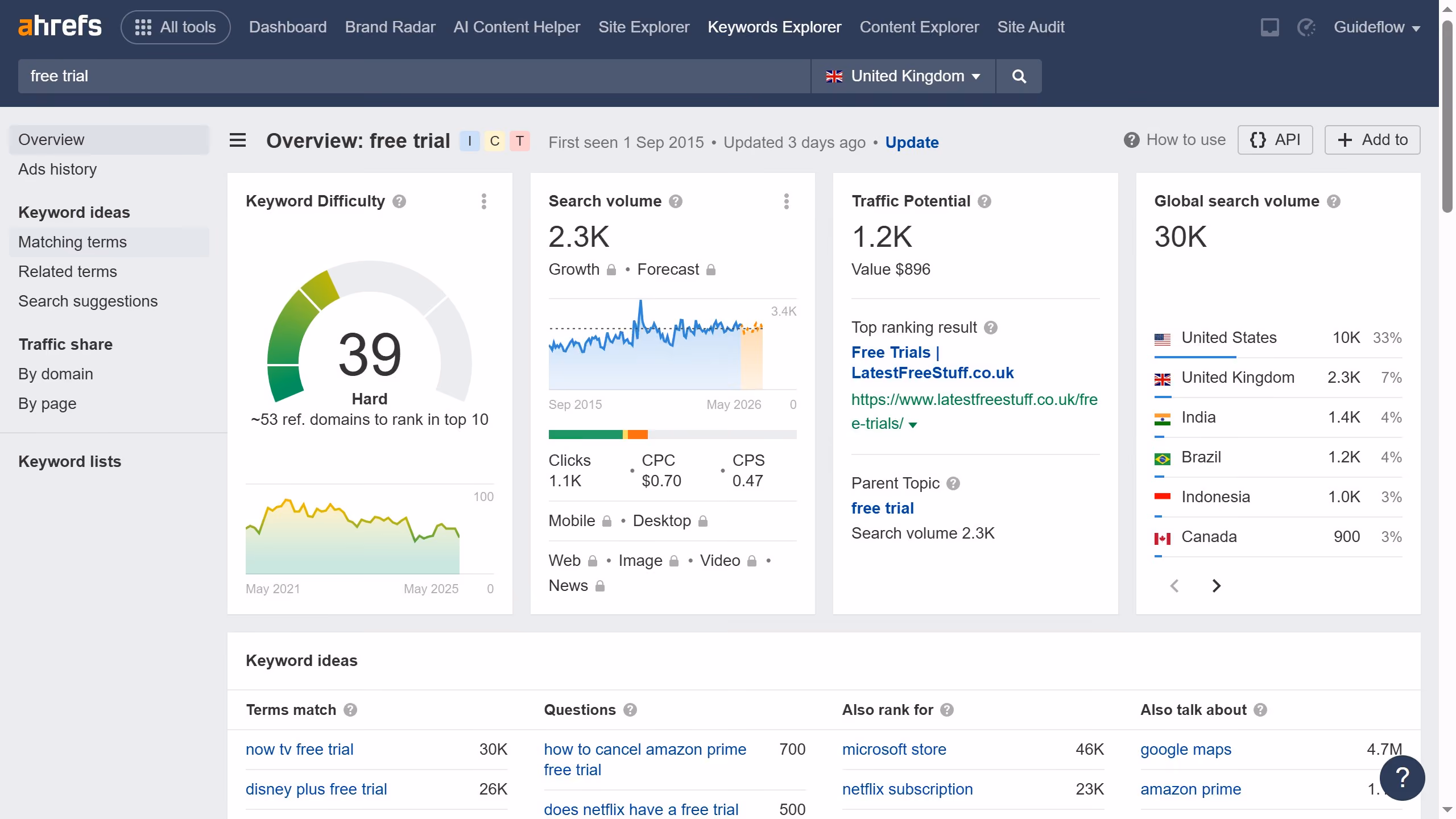Image resolution: width=1456 pixels, height=819 pixels.
Task: Click the How to use help icon
Action: (x=1131, y=140)
